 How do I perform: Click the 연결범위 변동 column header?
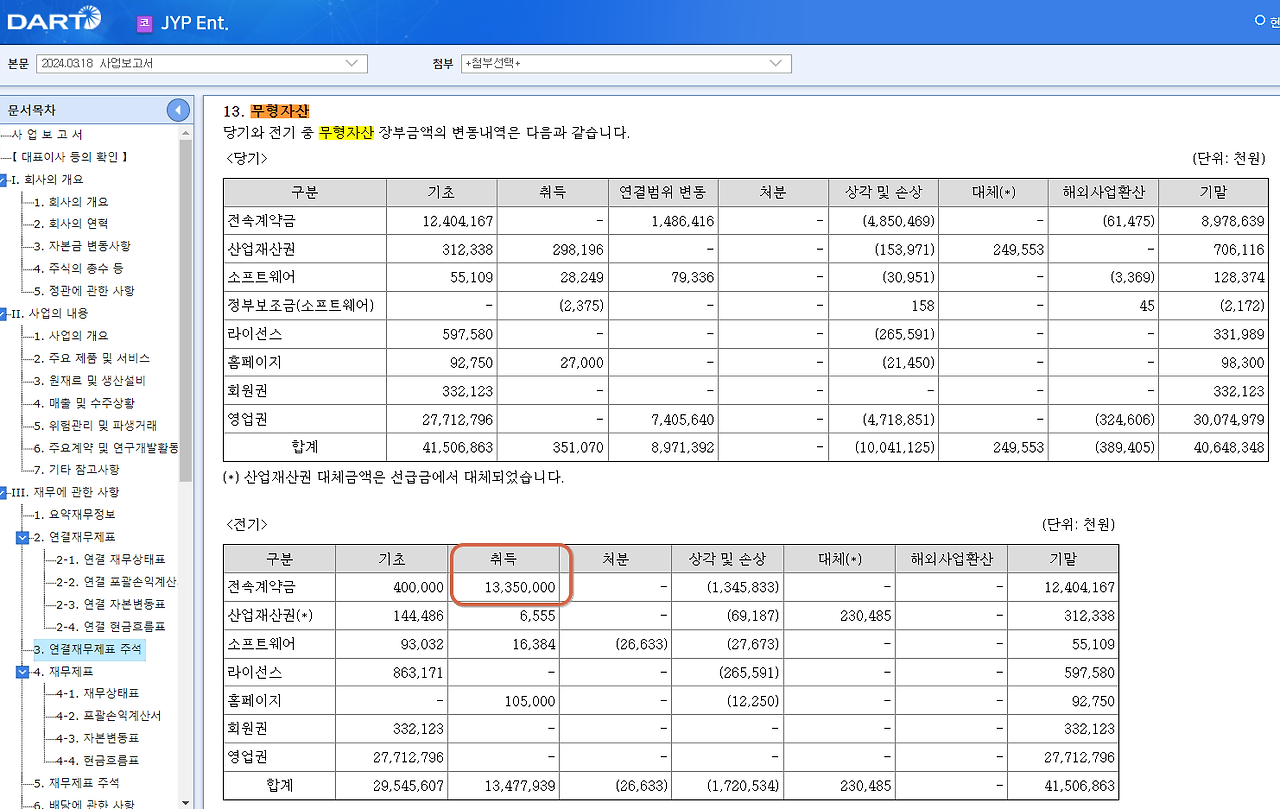coord(662,192)
